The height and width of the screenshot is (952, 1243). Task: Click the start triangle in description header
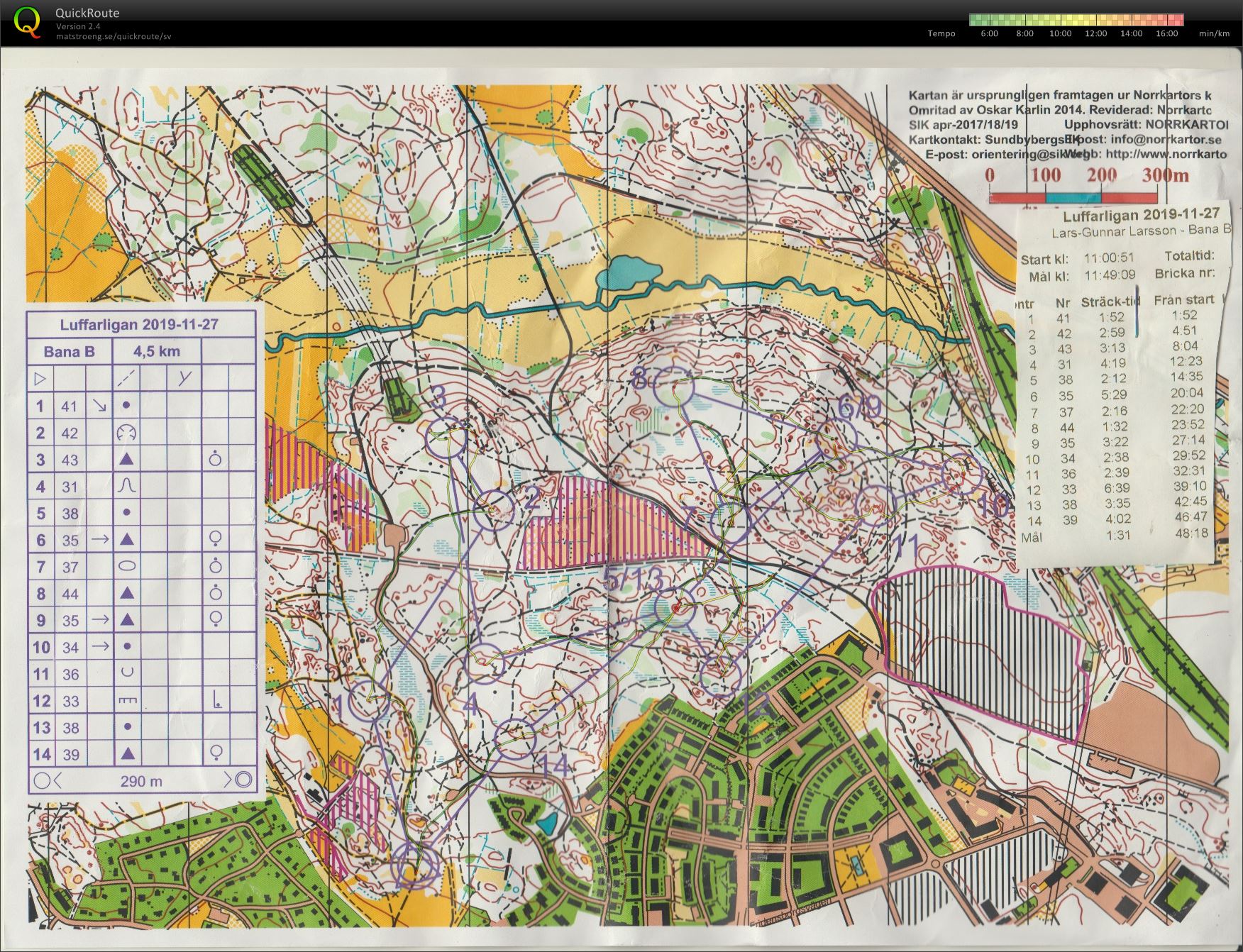[40, 378]
